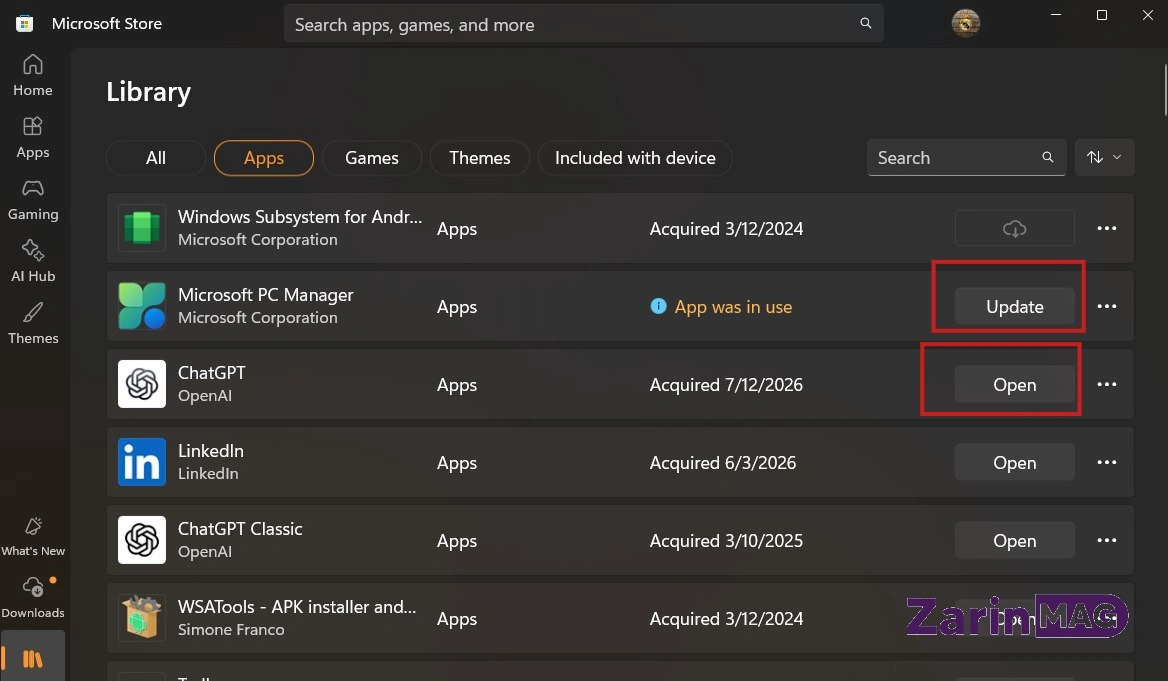Open the ChatGPT Classic app

click(1015, 540)
